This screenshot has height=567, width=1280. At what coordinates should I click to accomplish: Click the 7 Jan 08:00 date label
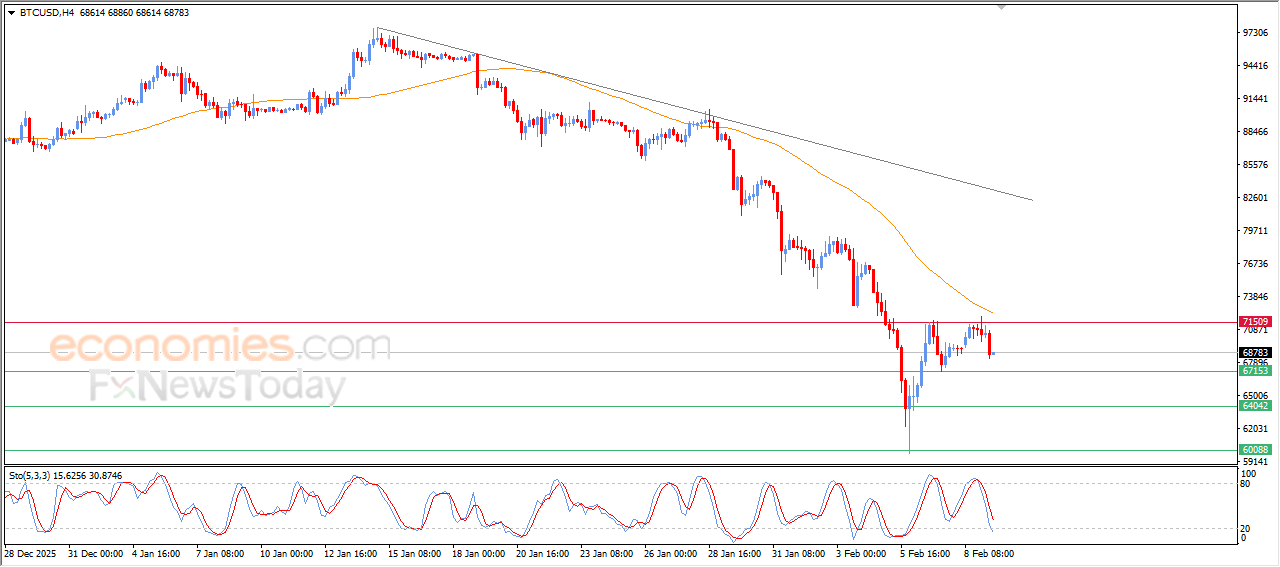pyautogui.click(x=221, y=552)
